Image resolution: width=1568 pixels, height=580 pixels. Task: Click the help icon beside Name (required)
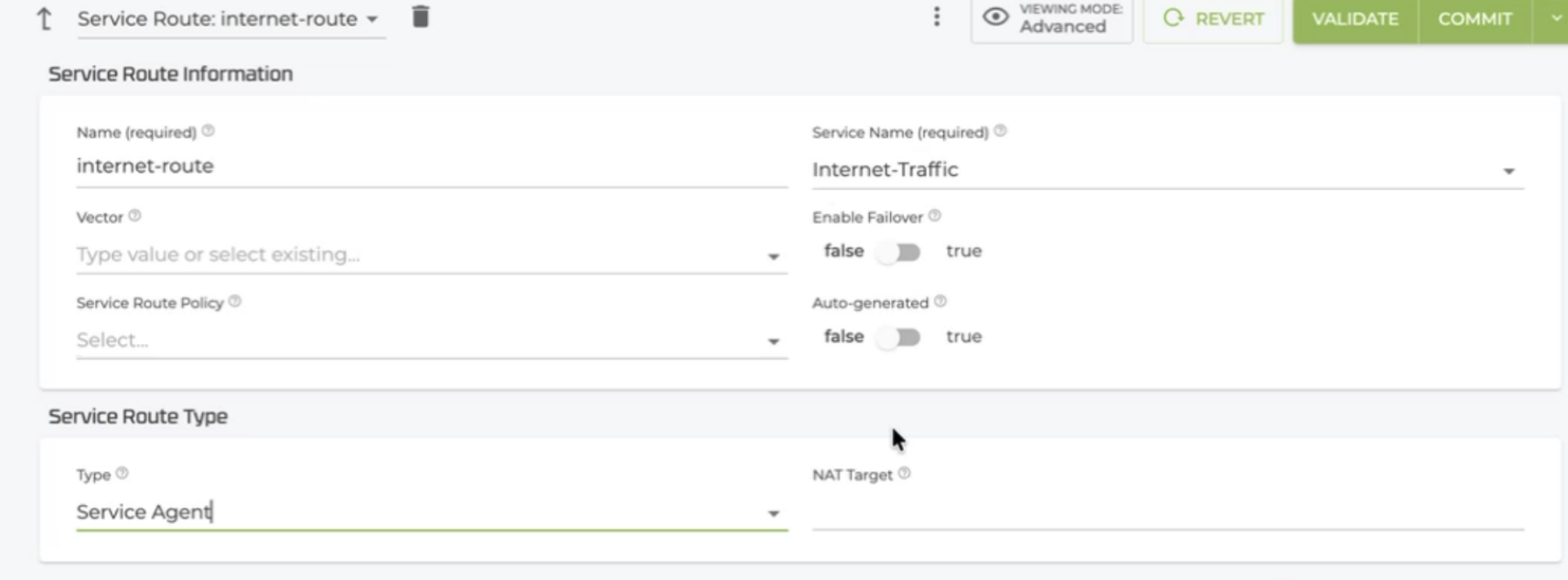click(x=209, y=131)
